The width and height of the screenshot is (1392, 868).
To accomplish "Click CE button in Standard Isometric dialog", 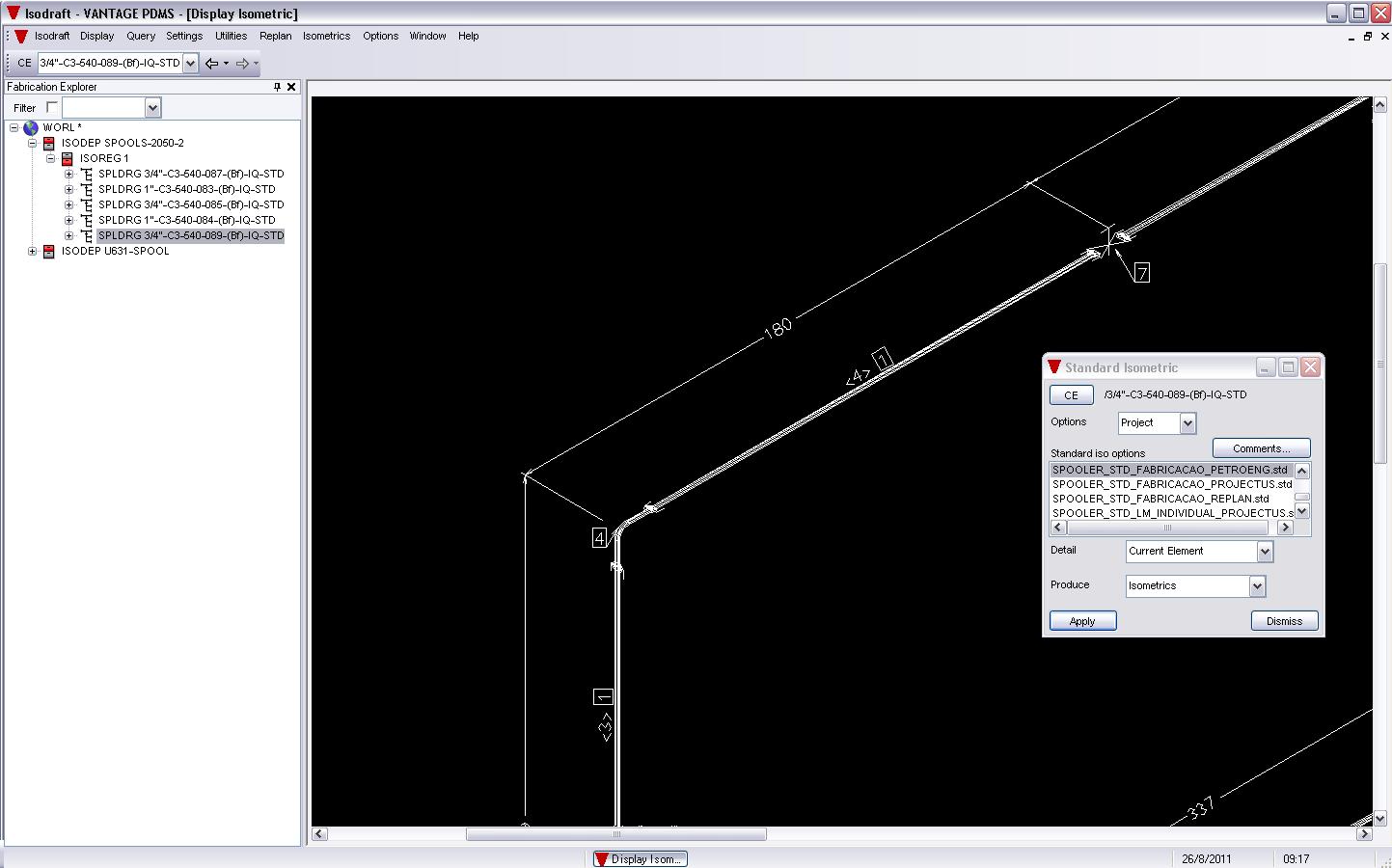I will pyautogui.click(x=1071, y=395).
